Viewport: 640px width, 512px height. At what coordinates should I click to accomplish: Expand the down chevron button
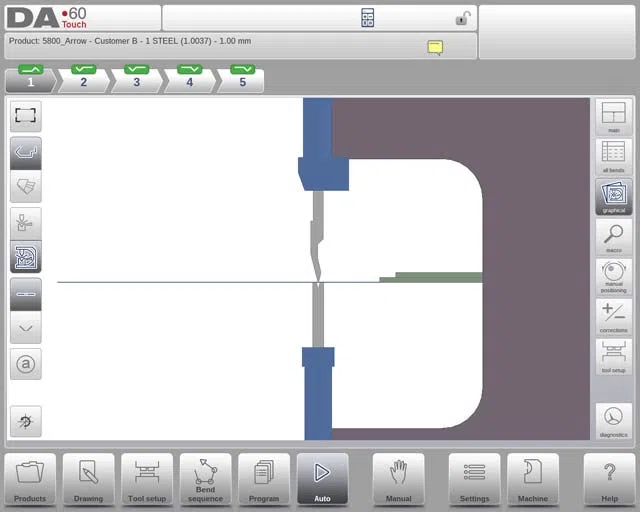pos(26,328)
